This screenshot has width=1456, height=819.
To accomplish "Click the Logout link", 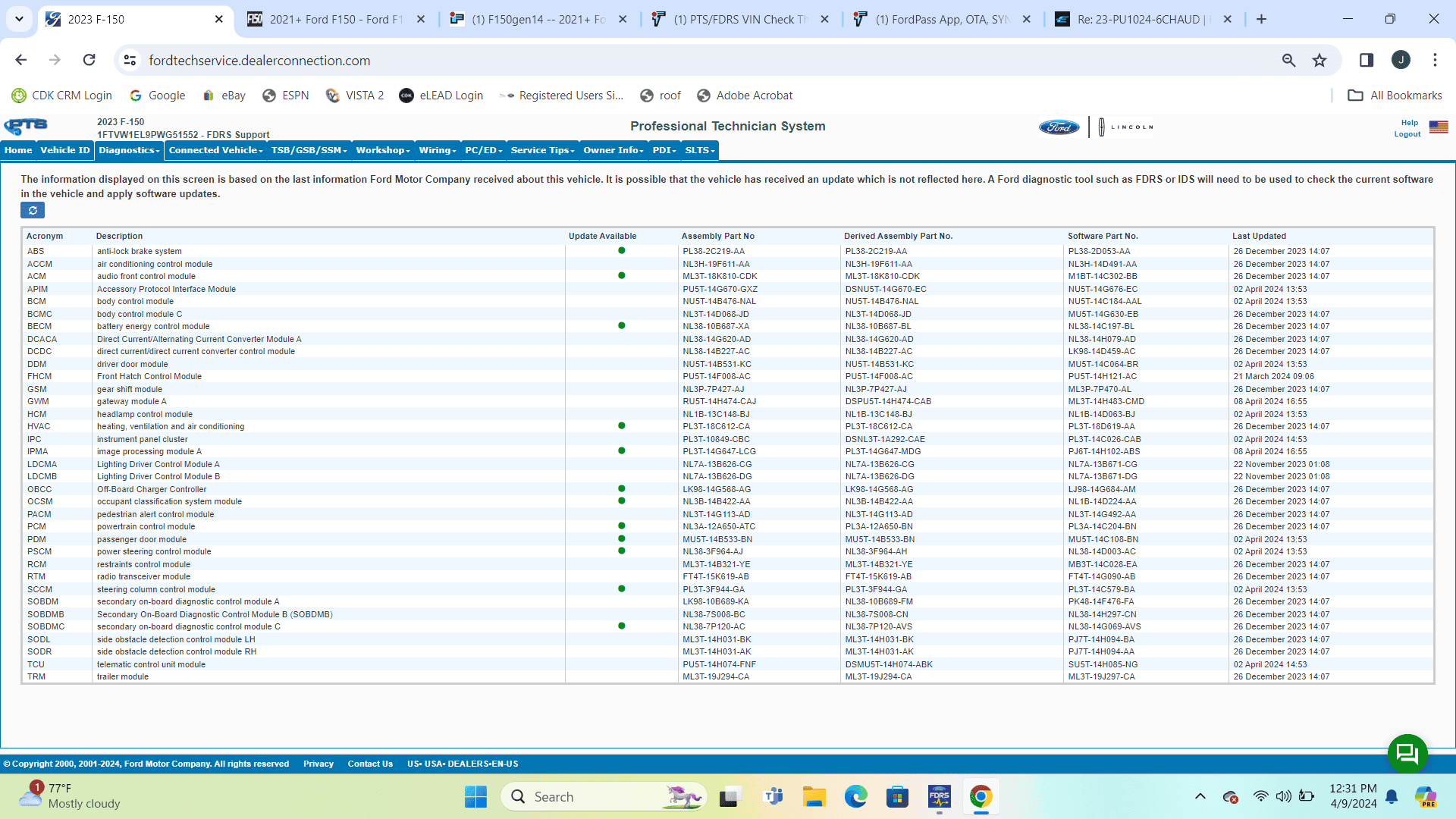I will pos(1407,134).
